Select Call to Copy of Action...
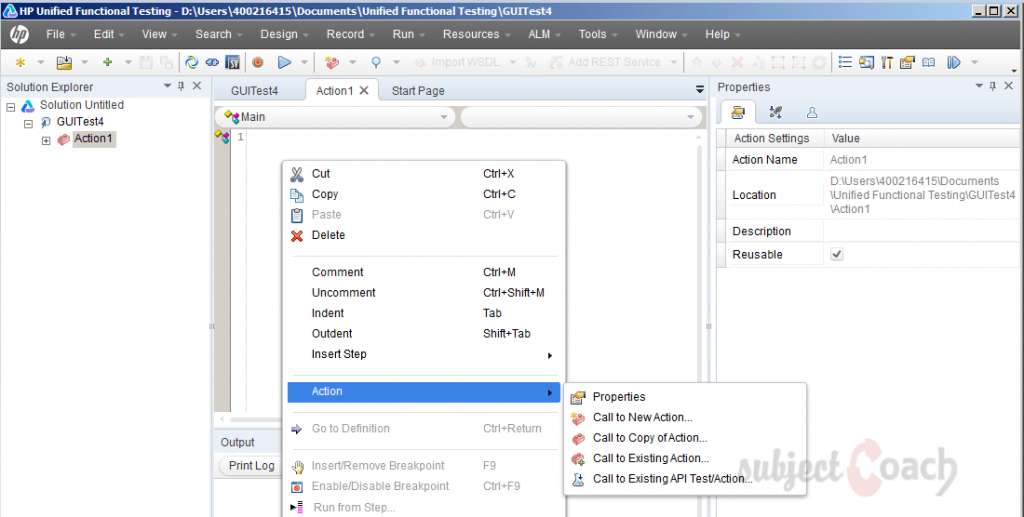Viewport: 1024px width, 517px height. click(x=685, y=438)
